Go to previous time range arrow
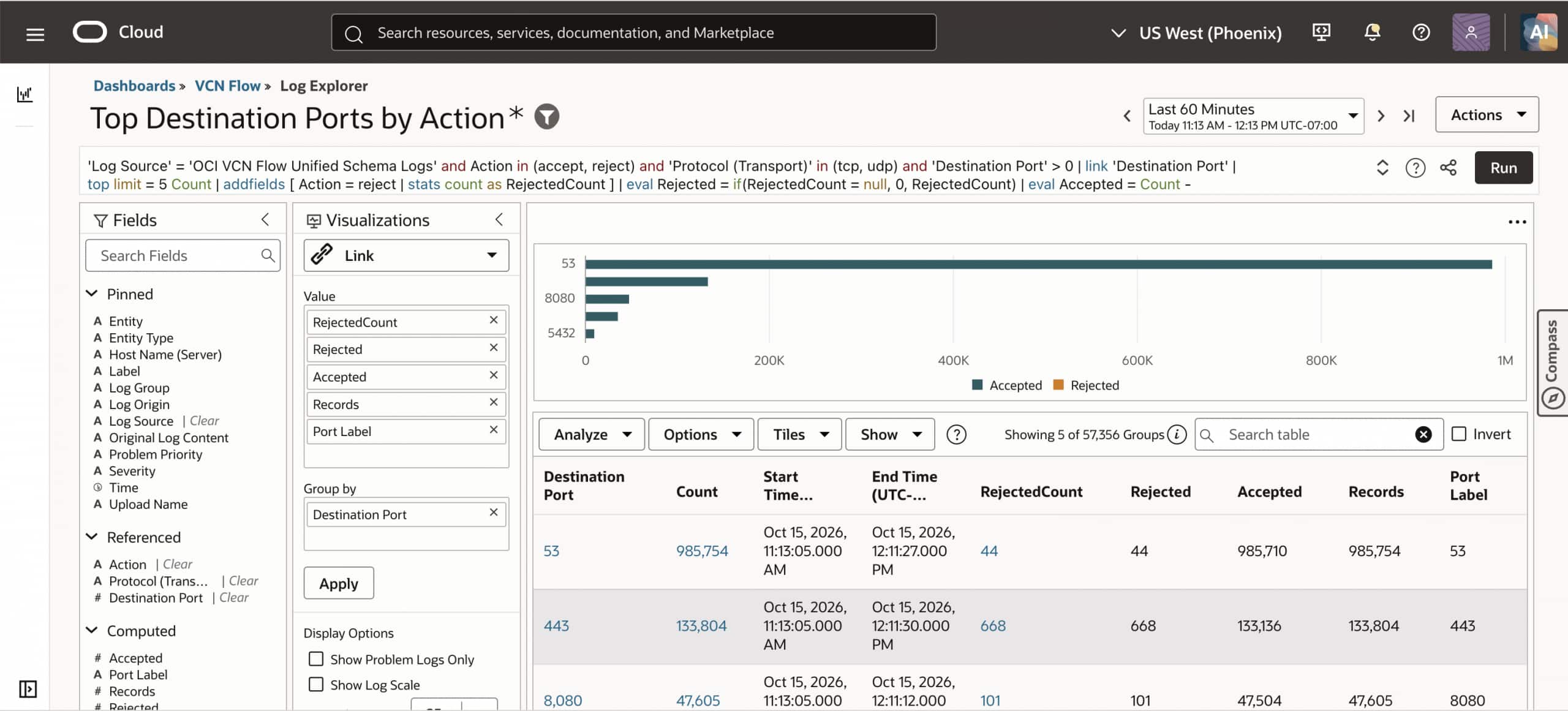This screenshot has width=1568, height=711. coord(1127,116)
